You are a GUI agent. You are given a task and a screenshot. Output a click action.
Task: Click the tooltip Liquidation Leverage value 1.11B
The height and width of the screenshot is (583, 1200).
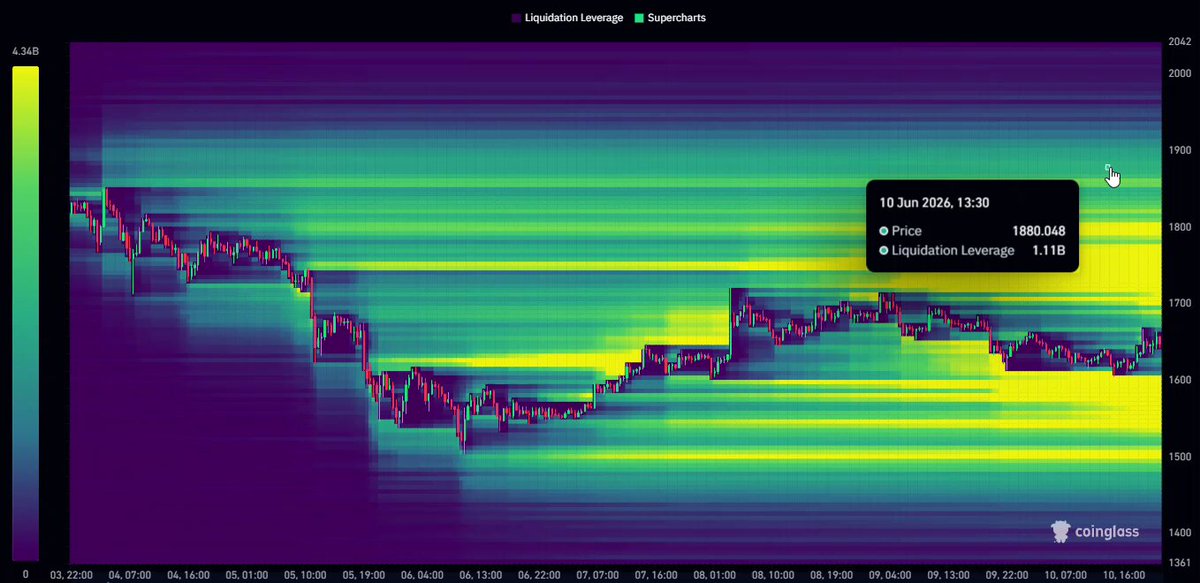point(1051,251)
